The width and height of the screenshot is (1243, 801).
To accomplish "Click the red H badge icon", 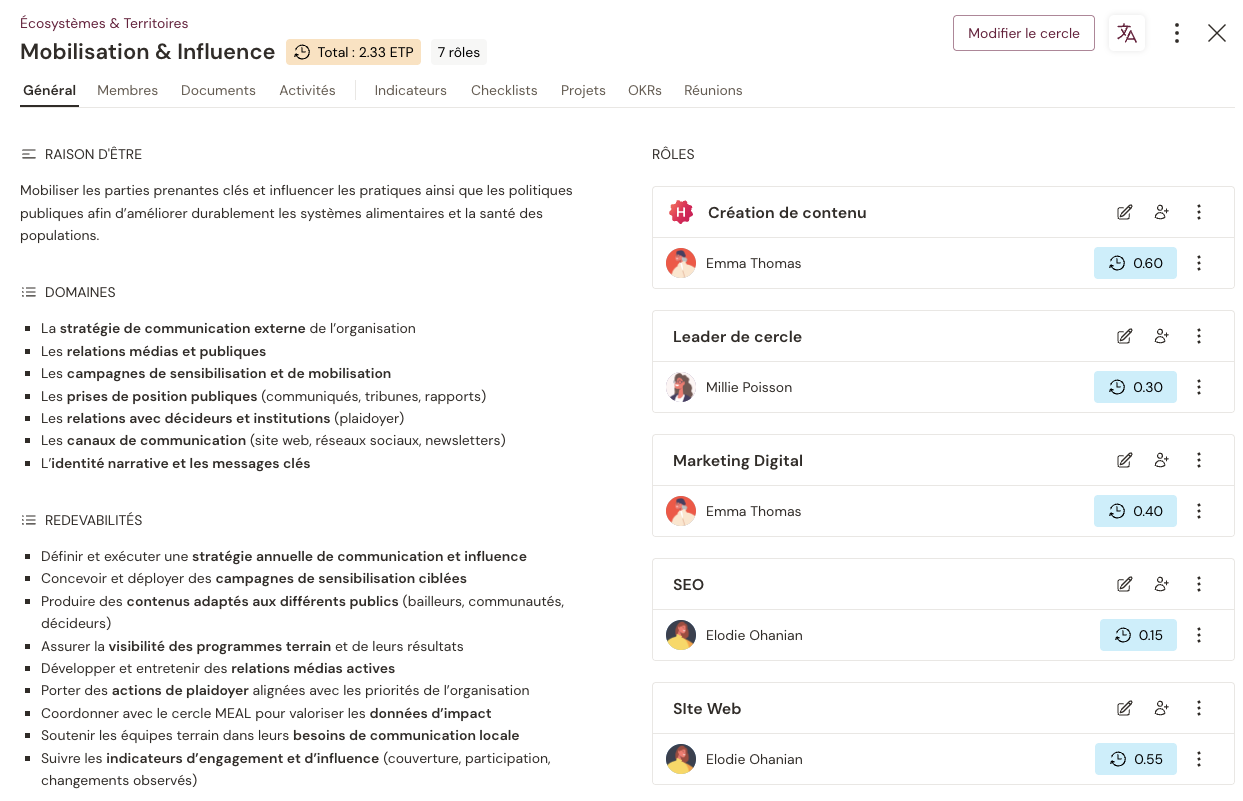I will (x=681, y=212).
